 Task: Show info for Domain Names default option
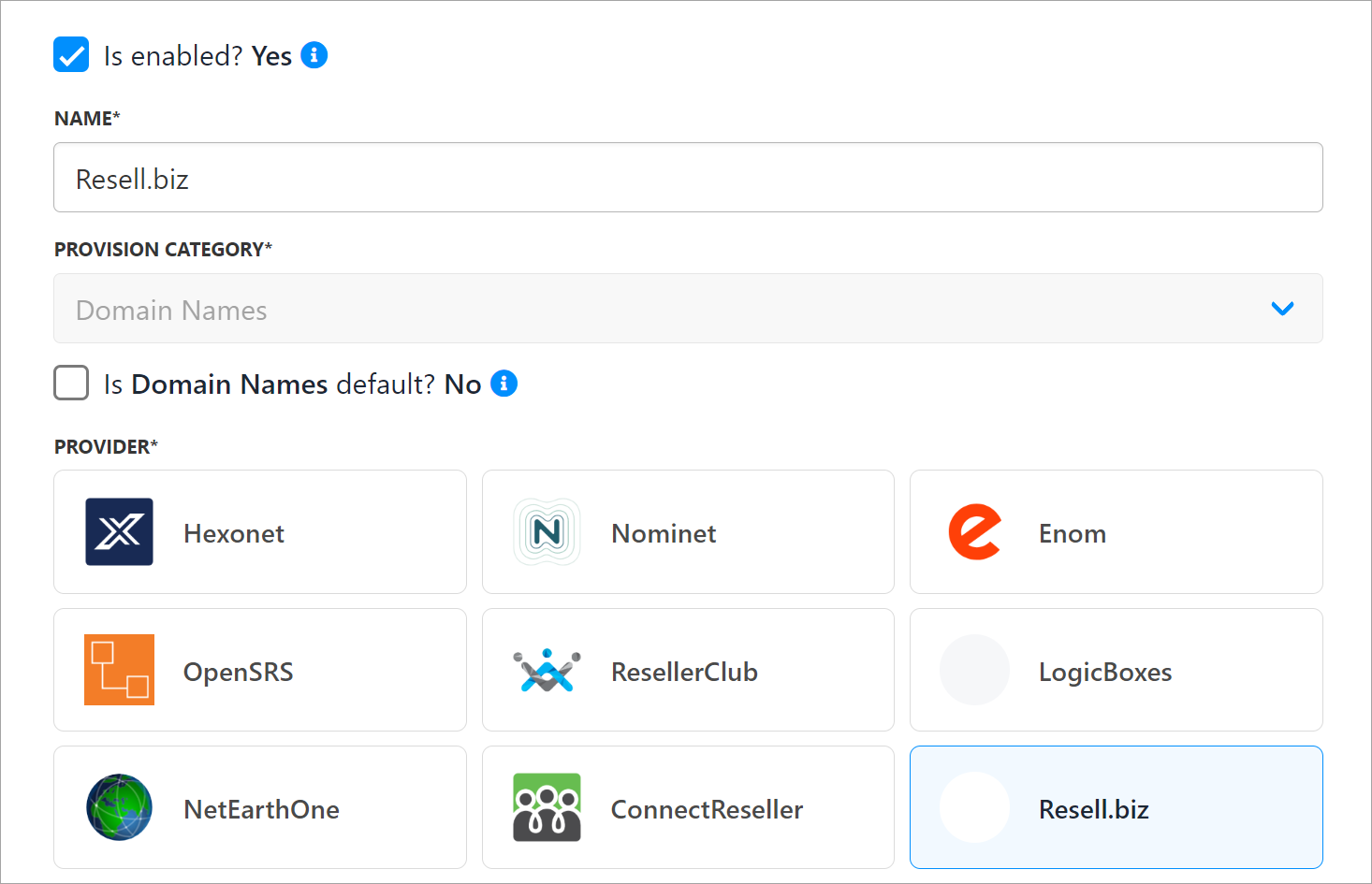[x=504, y=384]
